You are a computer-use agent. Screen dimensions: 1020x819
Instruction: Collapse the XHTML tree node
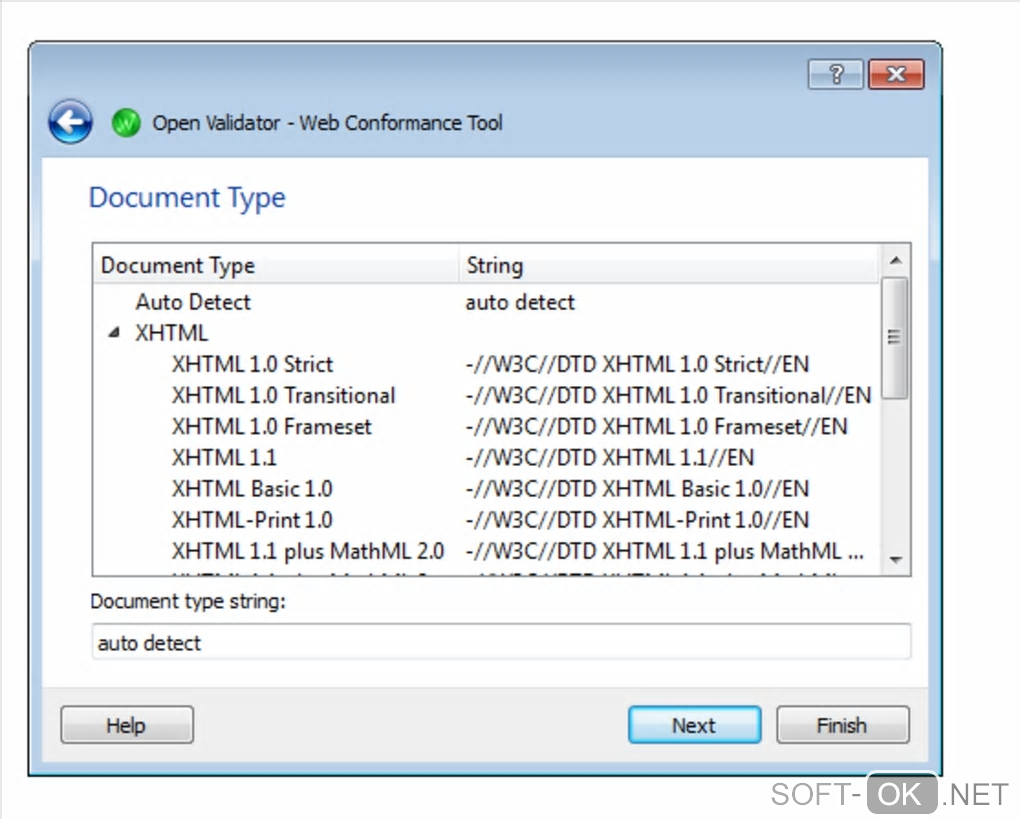(114, 334)
